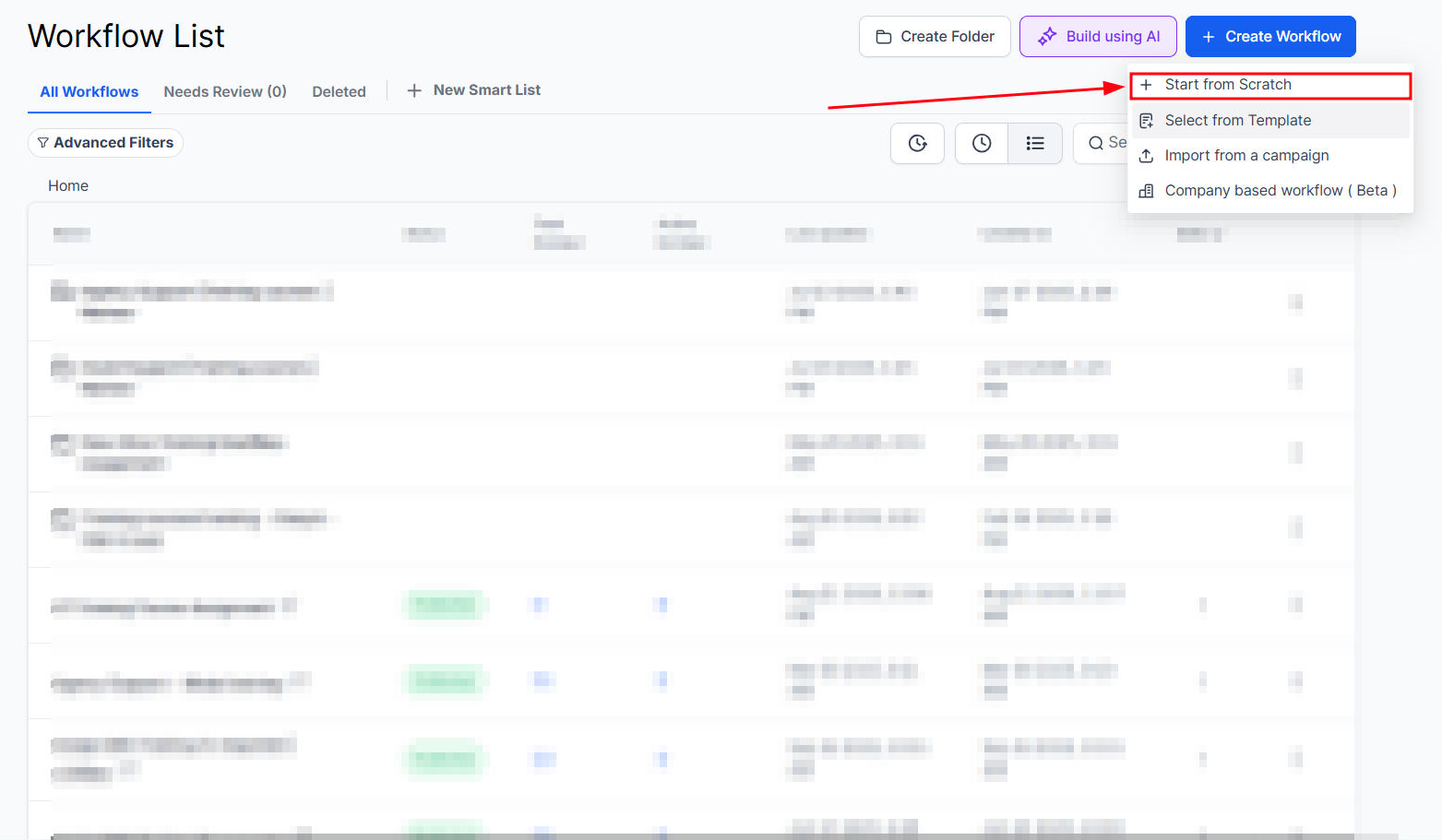1442x840 pixels.
Task: Choose Select from Template option
Action: click(1271, 121)
